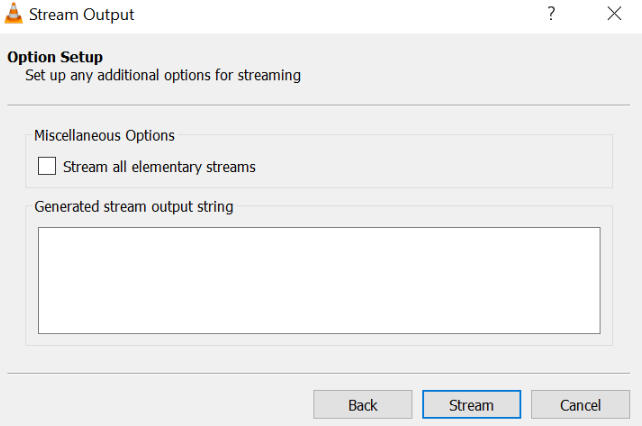Click the separator line below the header
Screen dimensions: 642x426
[319, 104]
